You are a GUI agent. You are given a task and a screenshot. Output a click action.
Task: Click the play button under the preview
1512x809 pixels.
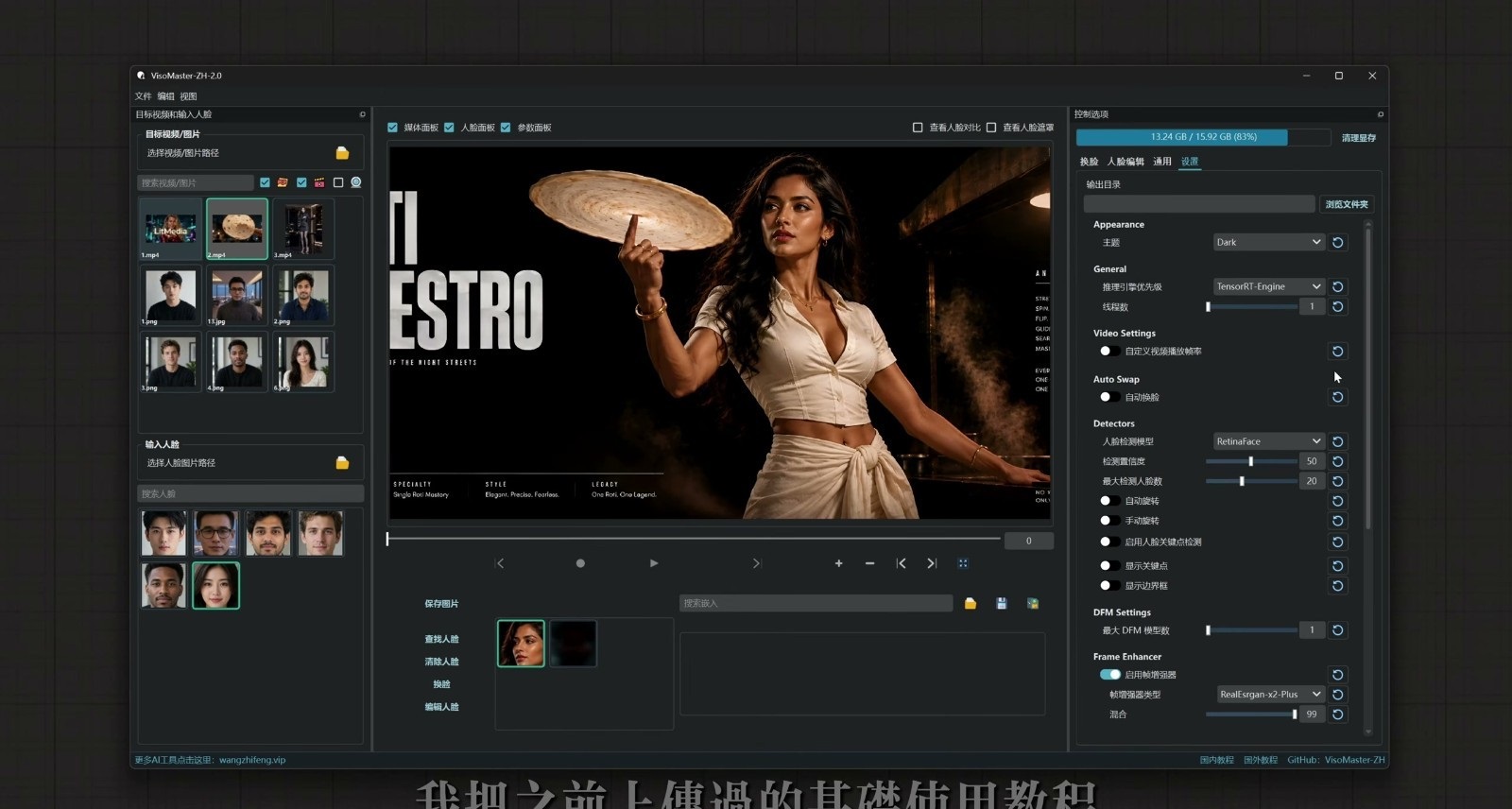654,563
